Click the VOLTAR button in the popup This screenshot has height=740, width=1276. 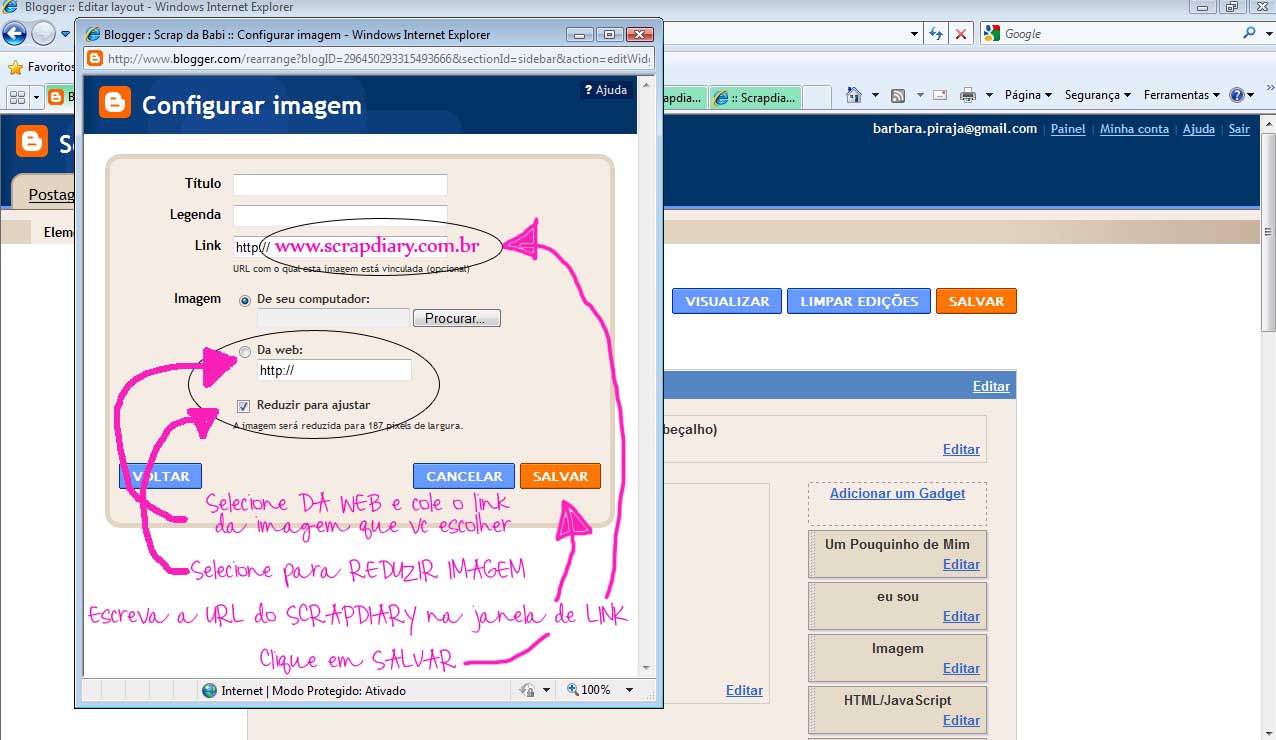161,476
